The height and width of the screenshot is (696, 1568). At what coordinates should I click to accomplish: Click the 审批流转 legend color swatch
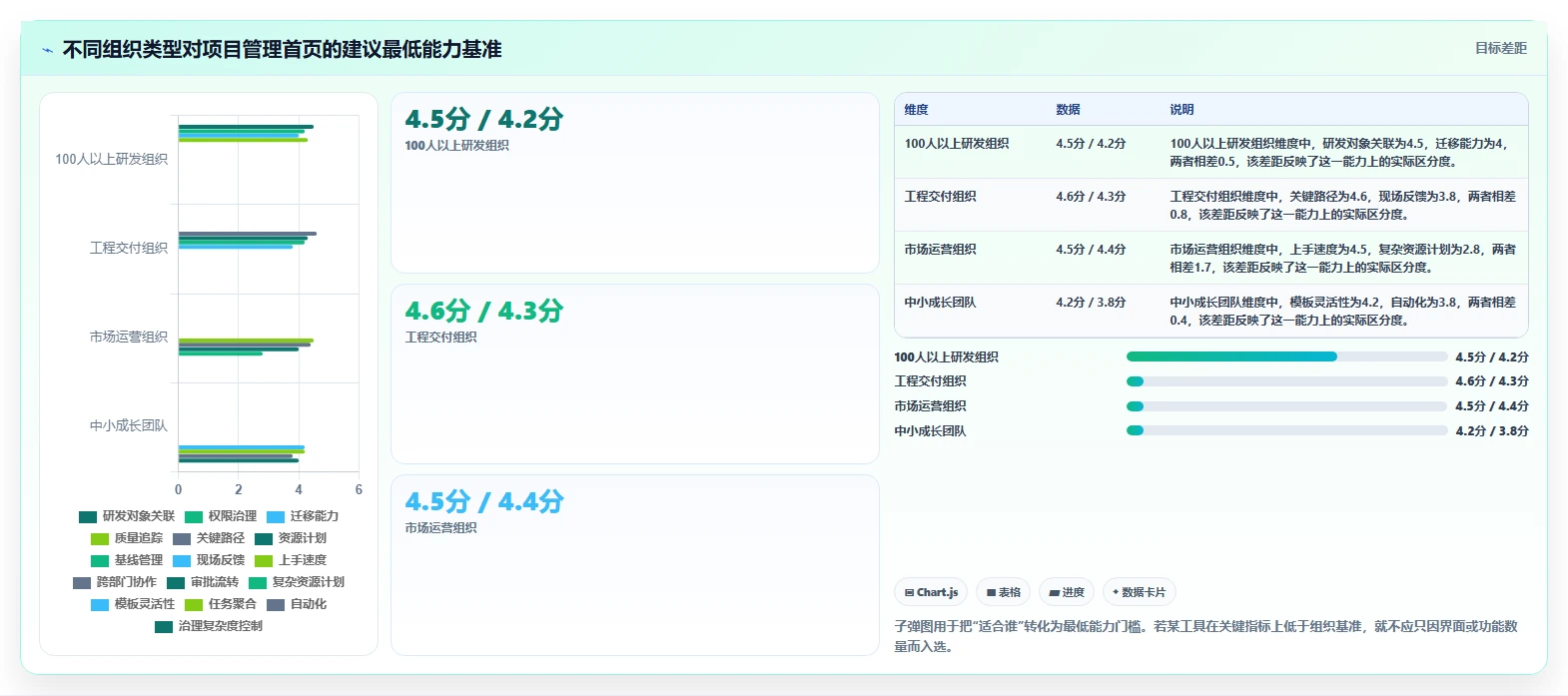click(176, 582)
